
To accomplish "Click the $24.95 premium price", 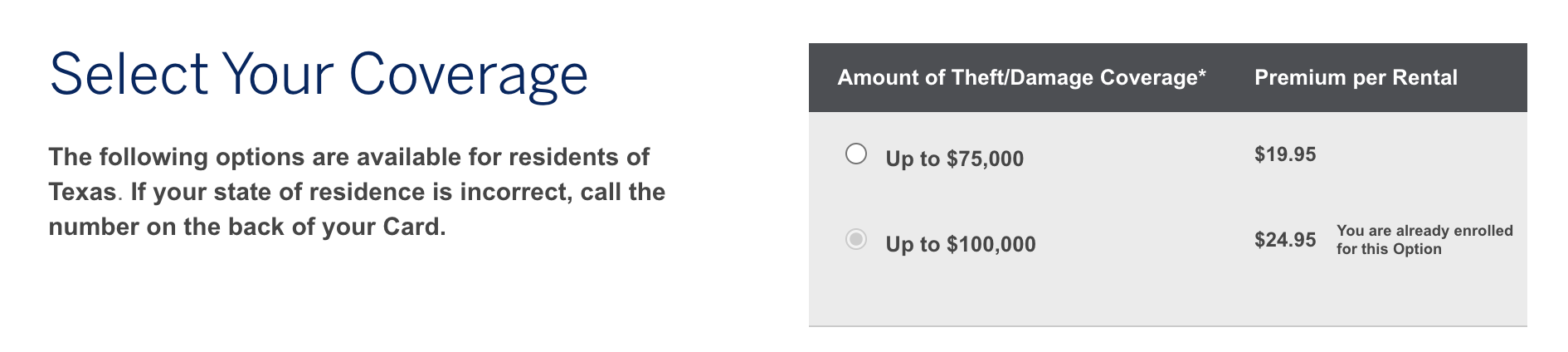I will coord(1285,240).
